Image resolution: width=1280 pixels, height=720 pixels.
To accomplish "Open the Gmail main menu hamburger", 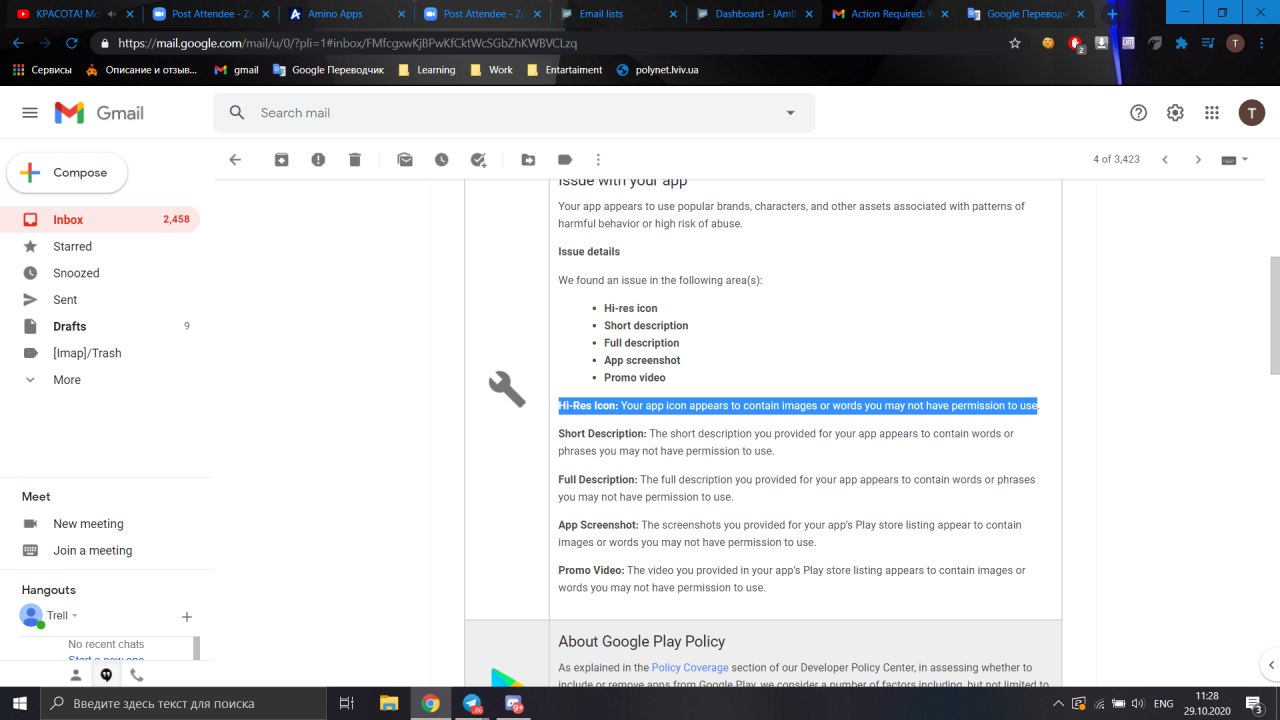I will pyautogui.click(x=30, y=113).
